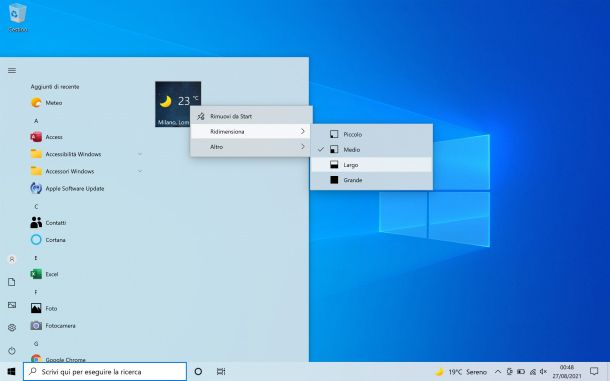Open the Altro submenu
Viewport: 610px width, 381px height.
[251, 147]
